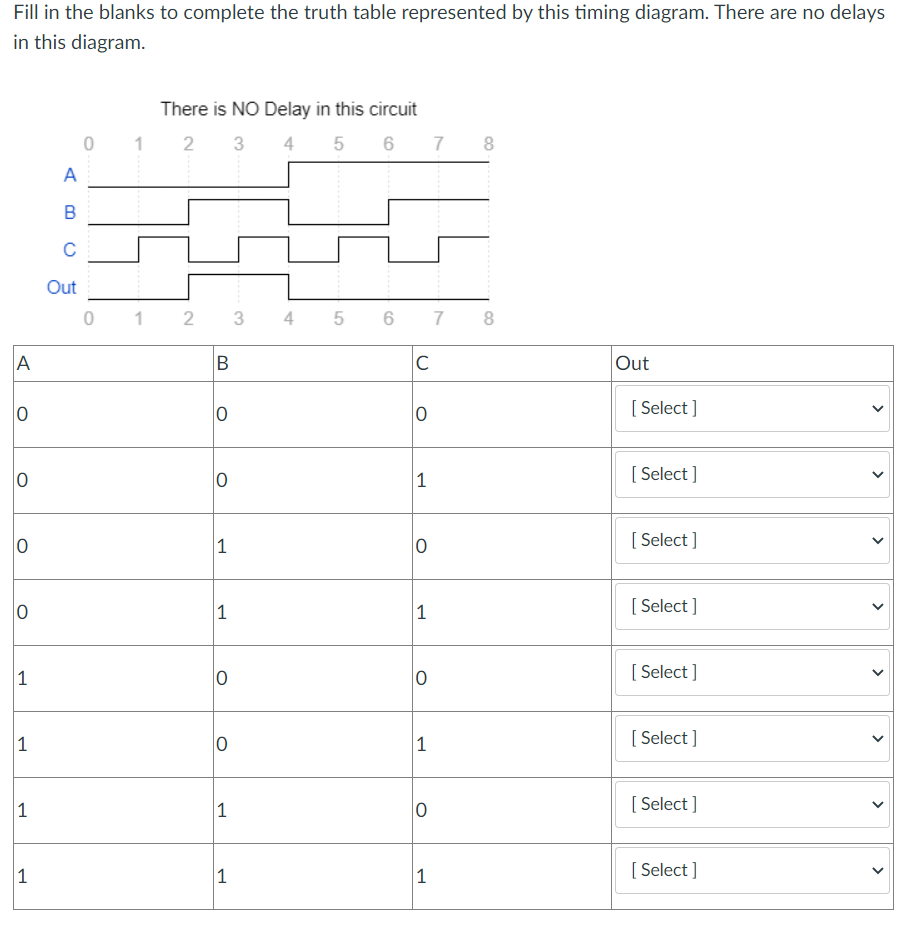This screenshot has width=906, height=925.
Task: Click the first [Select] placeholder text
Action: pos(663,407)
